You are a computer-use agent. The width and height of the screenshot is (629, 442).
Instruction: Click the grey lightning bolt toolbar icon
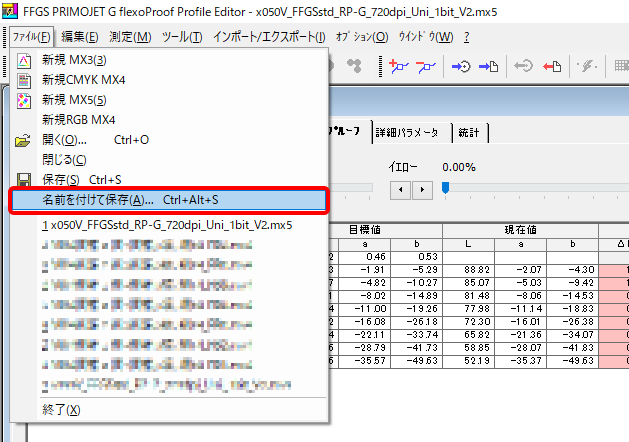(x=587, y=66)
